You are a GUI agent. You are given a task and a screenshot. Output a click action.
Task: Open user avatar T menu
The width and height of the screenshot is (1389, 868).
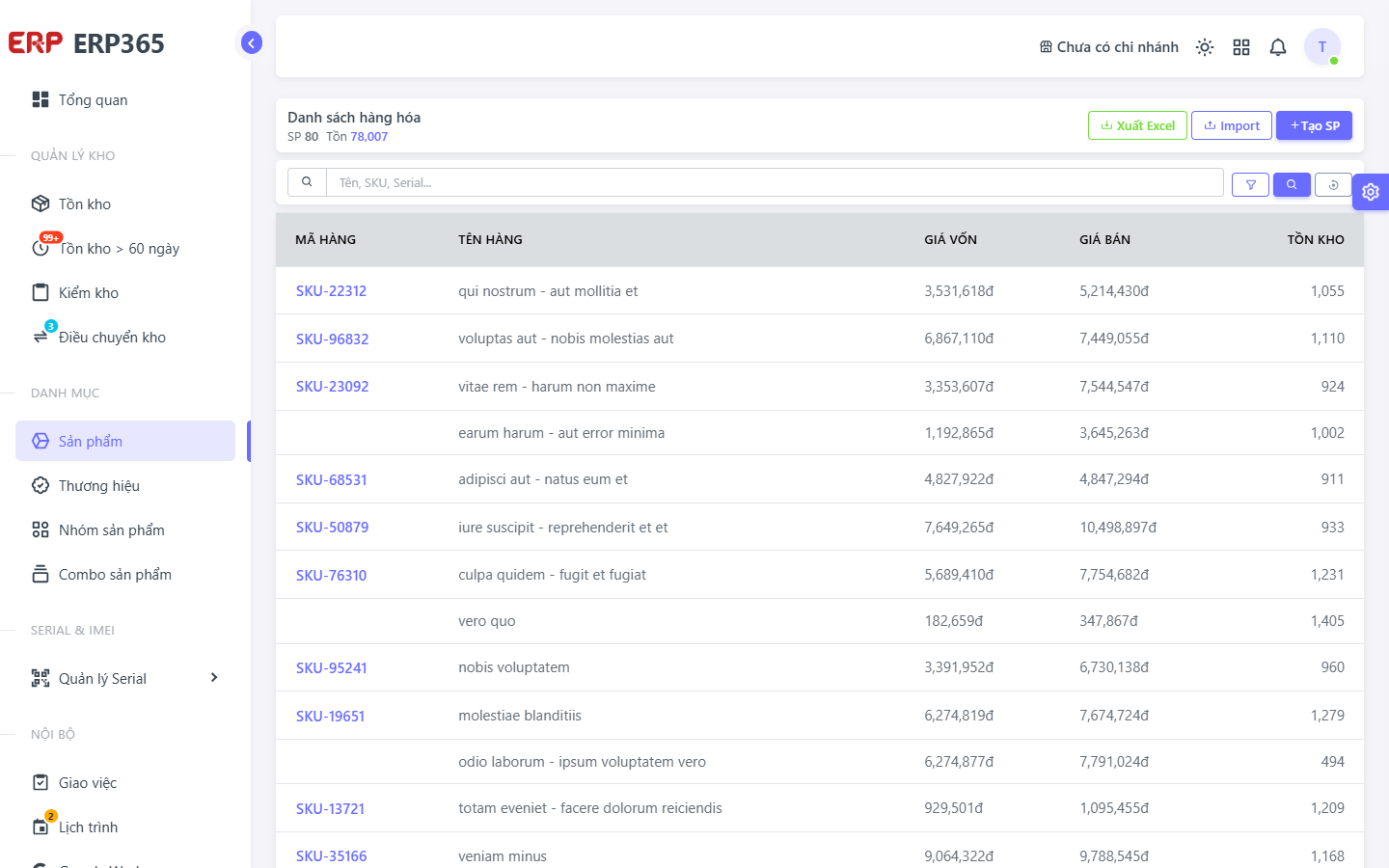[1322, 46]
